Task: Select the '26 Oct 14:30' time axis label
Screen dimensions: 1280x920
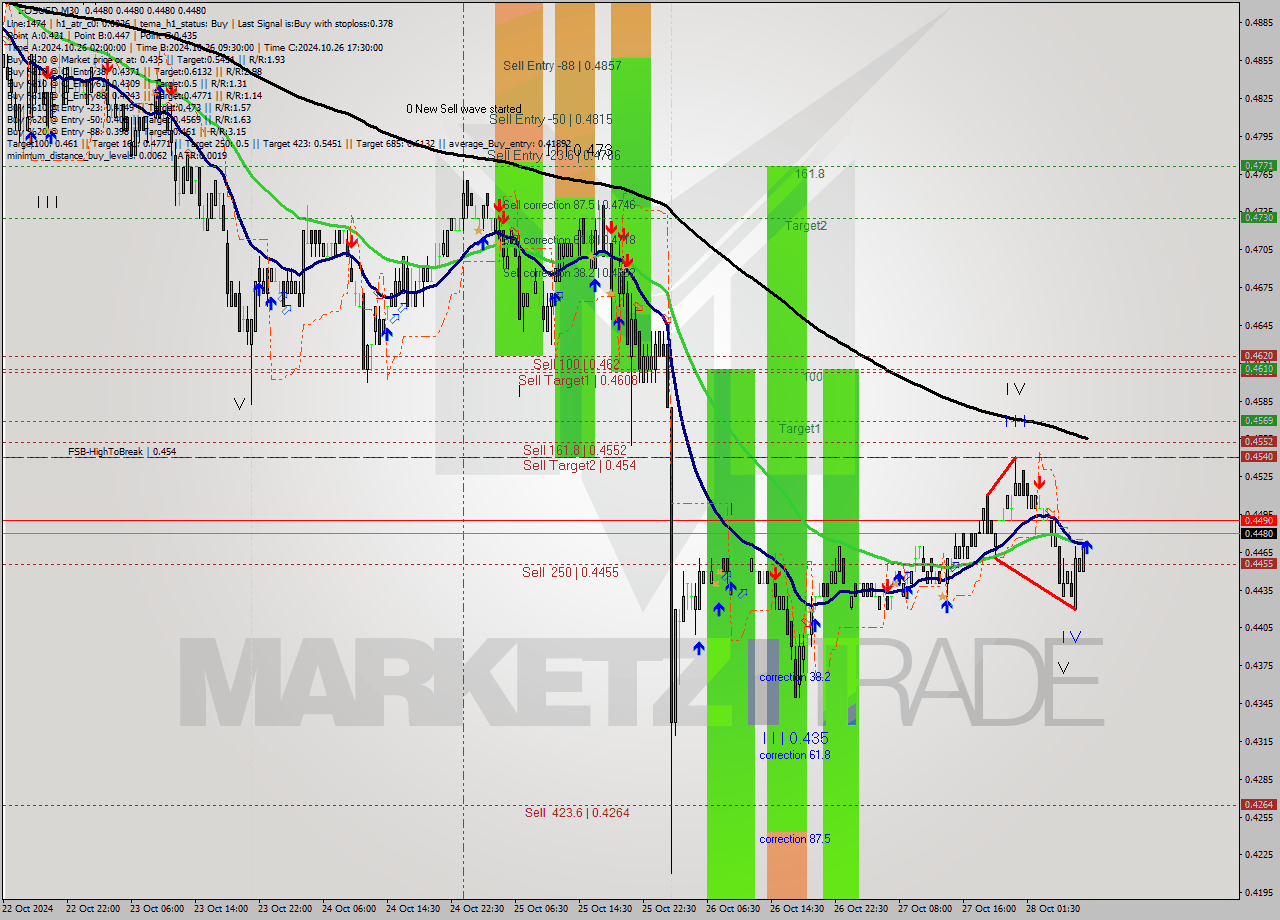Action: 797,909
